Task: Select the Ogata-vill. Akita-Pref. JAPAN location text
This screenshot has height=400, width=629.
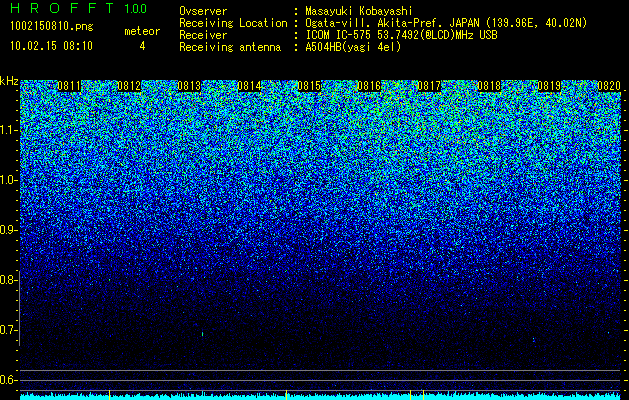Action: pos(446,23)
